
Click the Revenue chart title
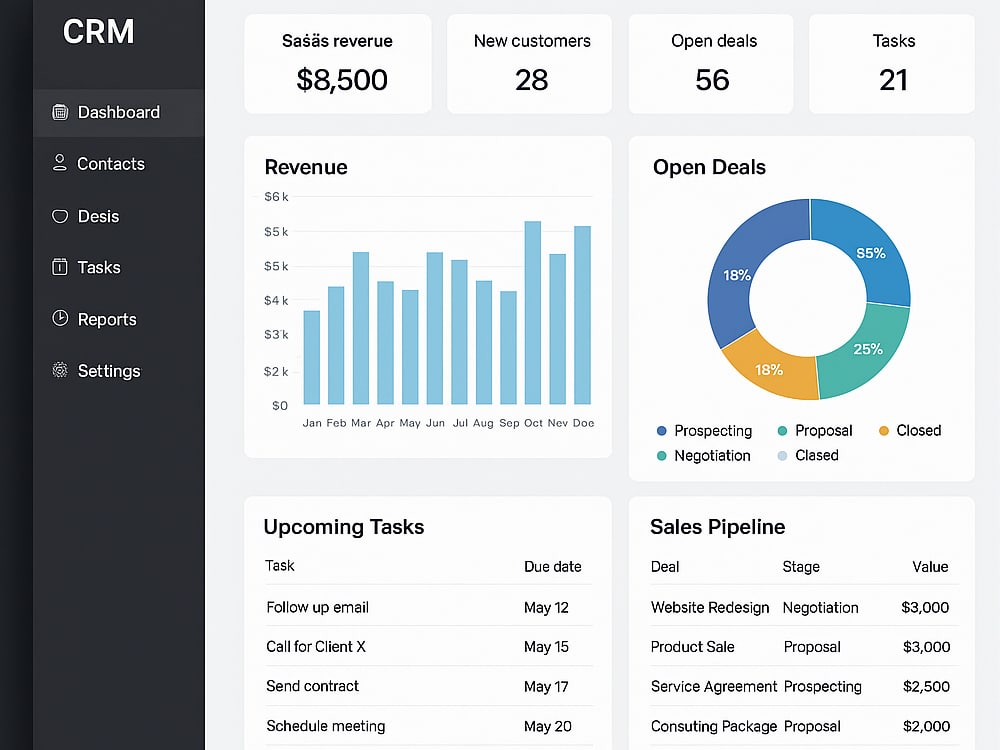click(x=306, y=167)
